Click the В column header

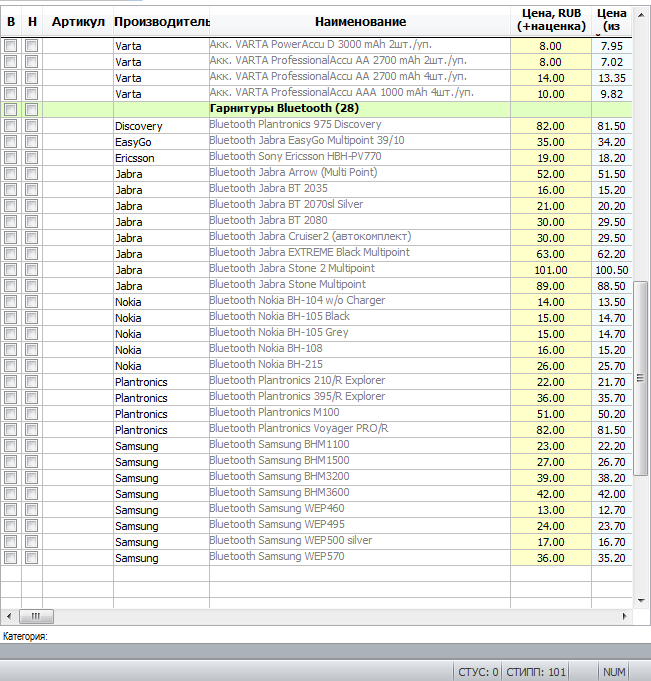(x=11, y=22)
